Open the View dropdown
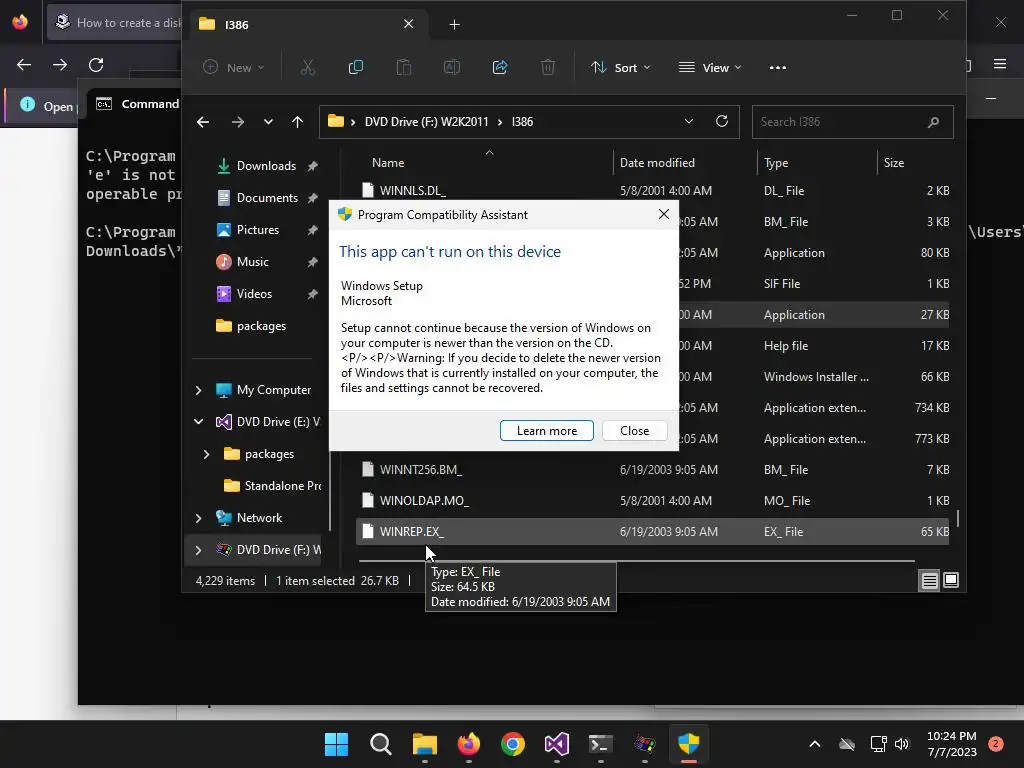Viewport: 1024px width, 768px height. 710,67
